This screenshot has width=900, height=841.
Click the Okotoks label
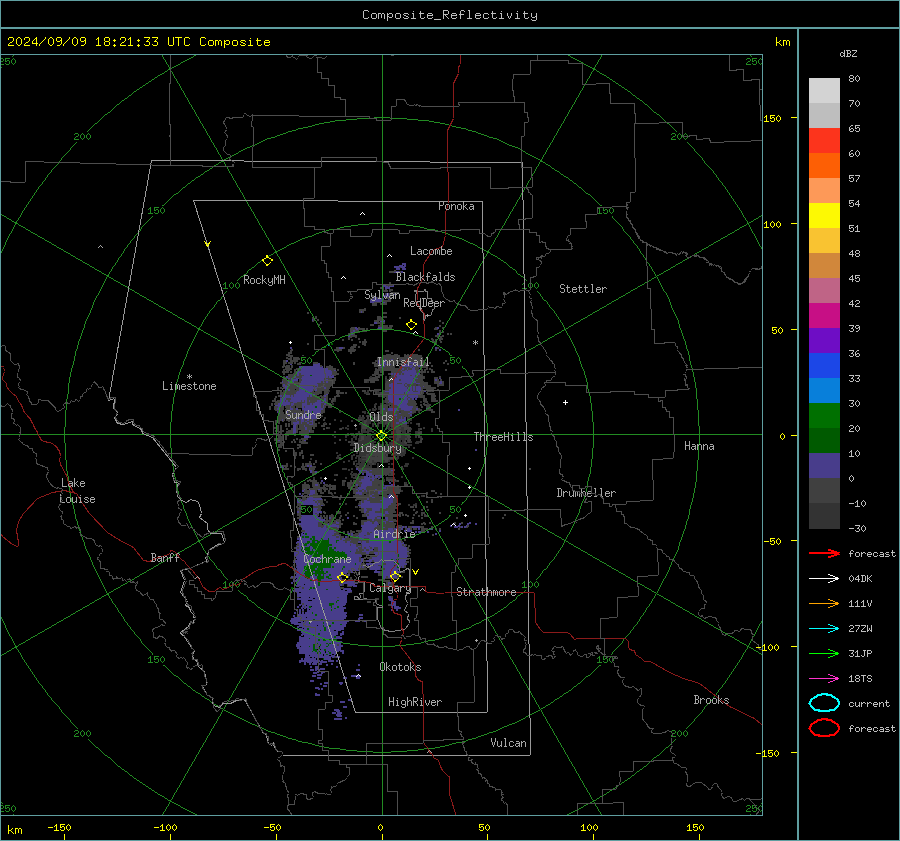[400, 667]
